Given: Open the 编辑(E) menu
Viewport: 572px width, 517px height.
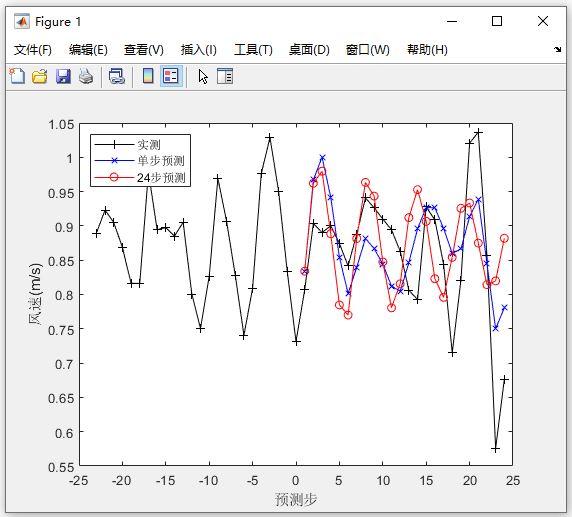Looking at the screenshot, I should pyautogui.click(x=88, y=50).
